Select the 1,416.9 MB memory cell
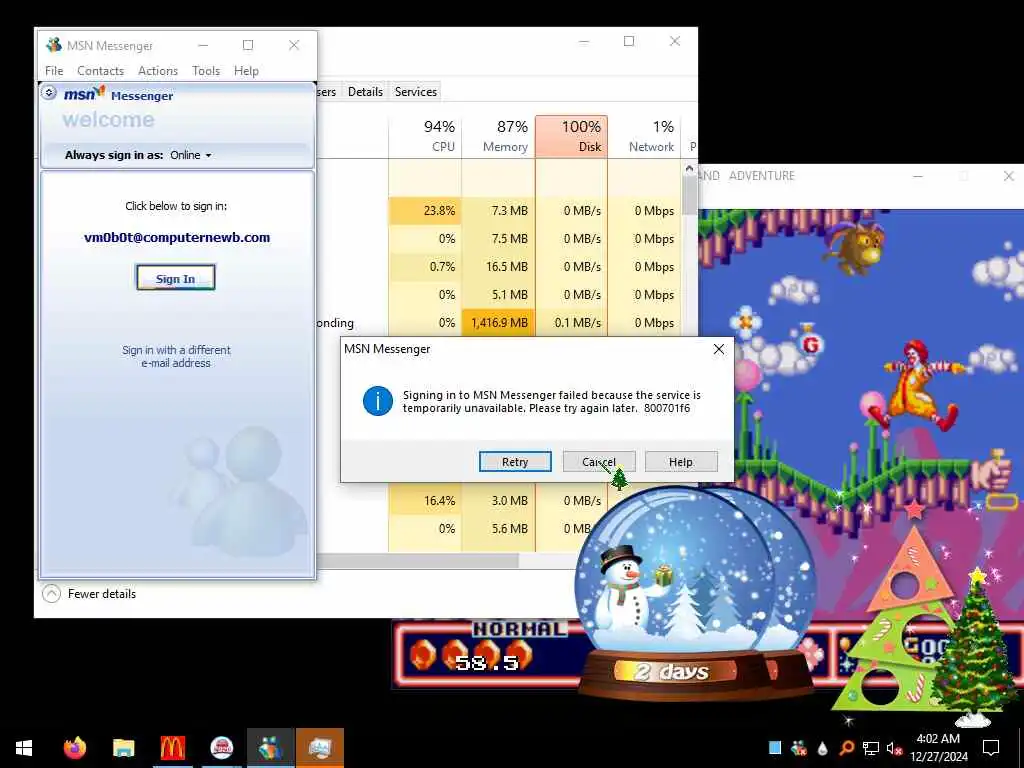The image size is (1024, 768). click(x=498, y=323)
